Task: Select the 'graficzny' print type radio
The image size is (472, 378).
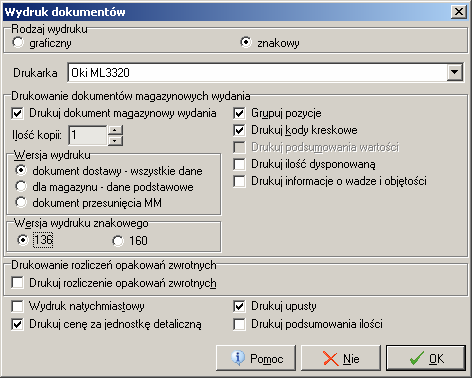Action: tap(18, 43)
